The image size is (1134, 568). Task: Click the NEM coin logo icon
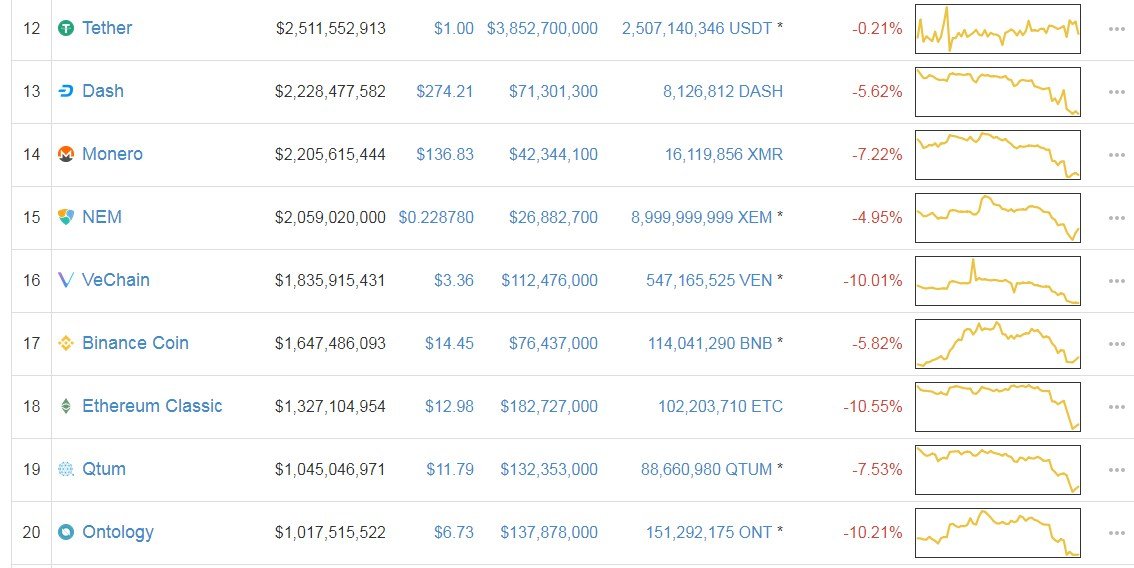point(66,217)
